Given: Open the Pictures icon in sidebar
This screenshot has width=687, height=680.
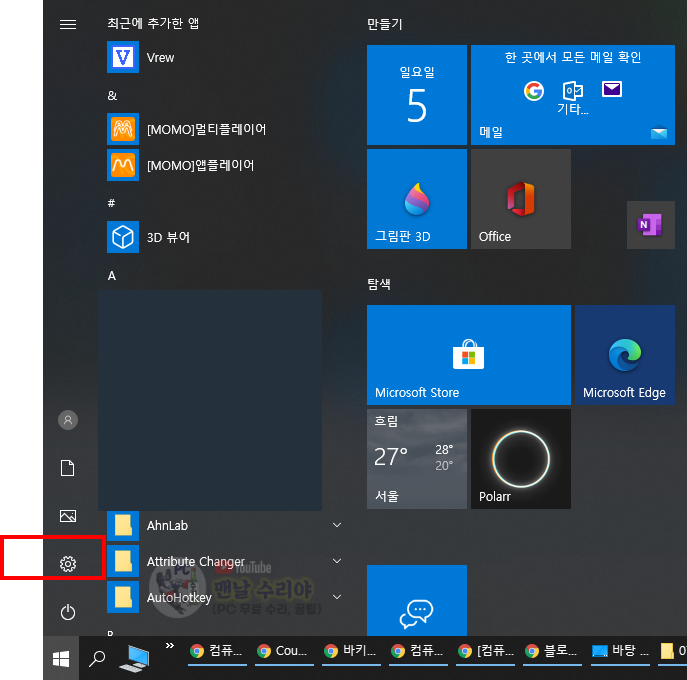Looking at the screenshot, I should click(68, 516).
